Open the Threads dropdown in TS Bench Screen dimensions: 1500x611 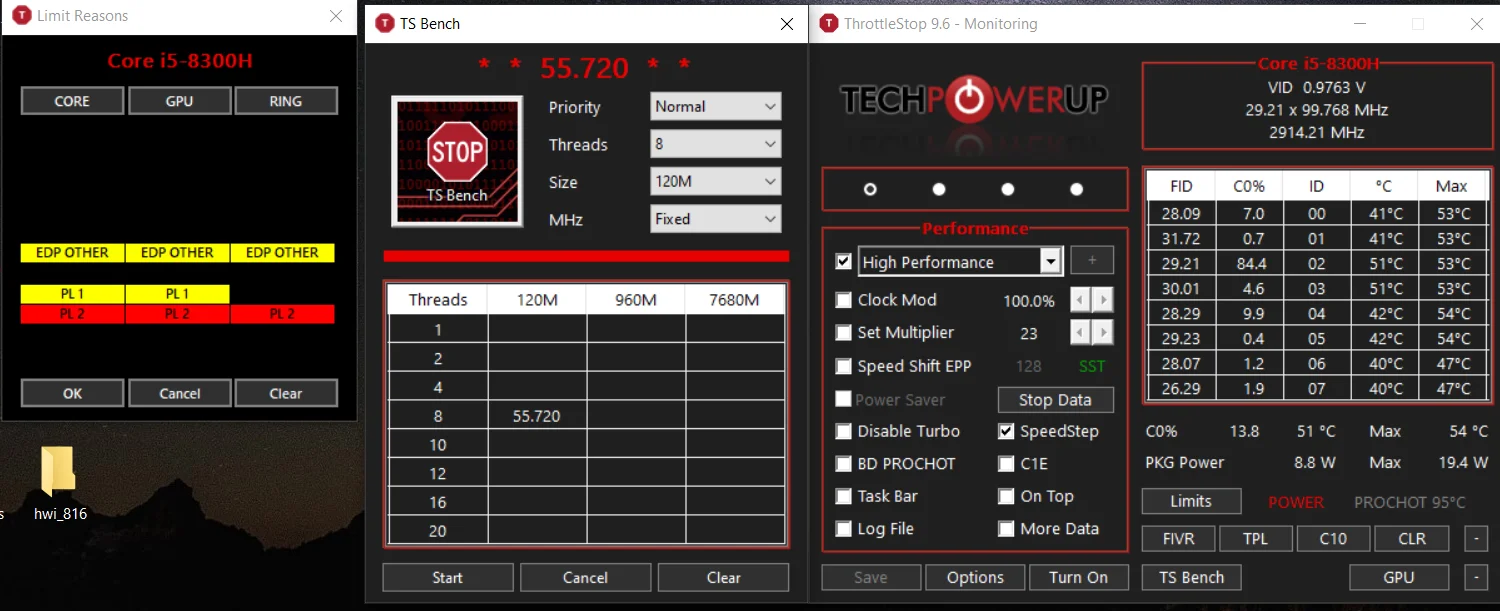click(x=715, y=144)
